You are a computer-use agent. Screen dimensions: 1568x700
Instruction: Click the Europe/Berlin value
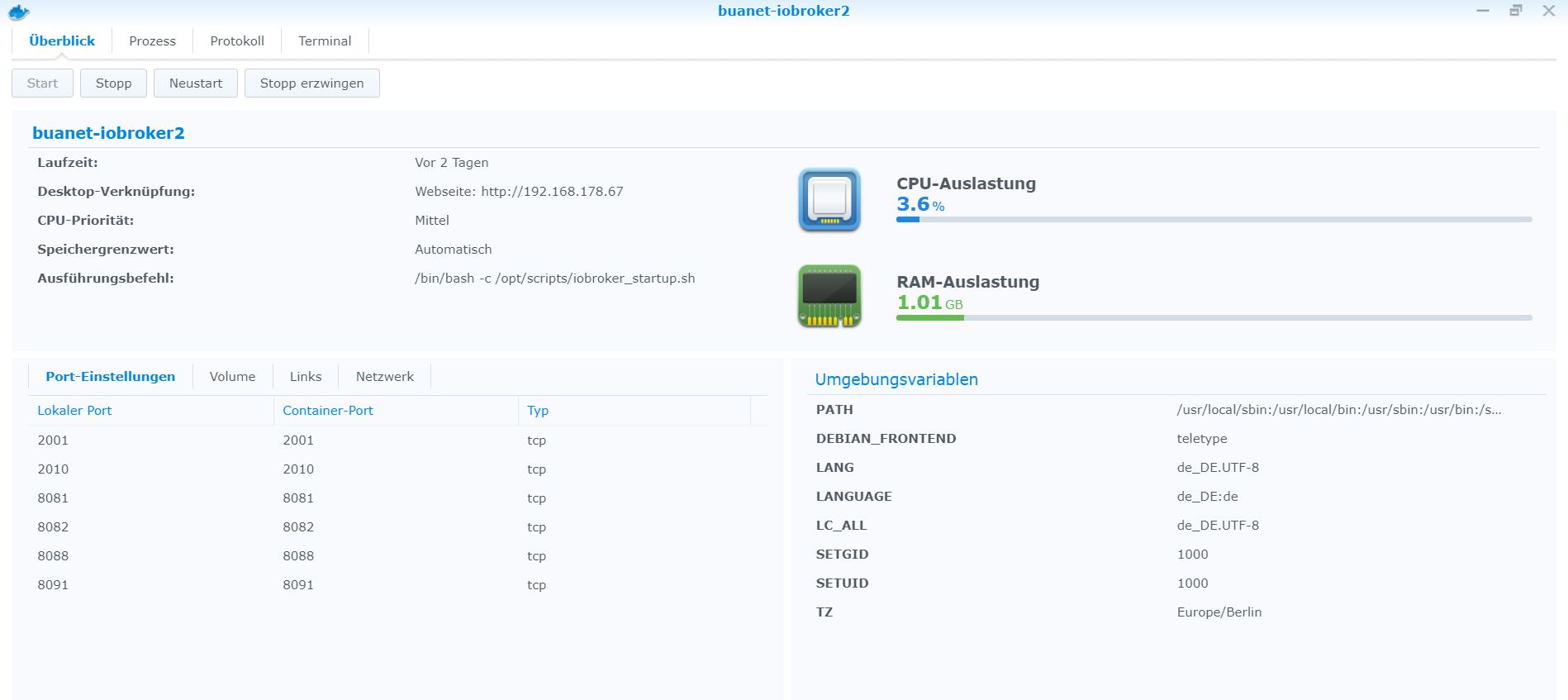1219,612
